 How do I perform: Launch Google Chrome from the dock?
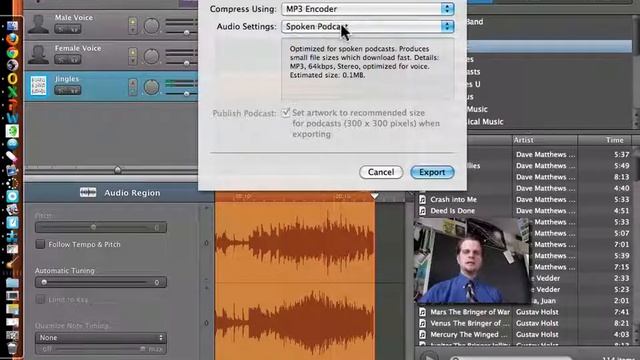pyautogui.click(x=12, y=52)
